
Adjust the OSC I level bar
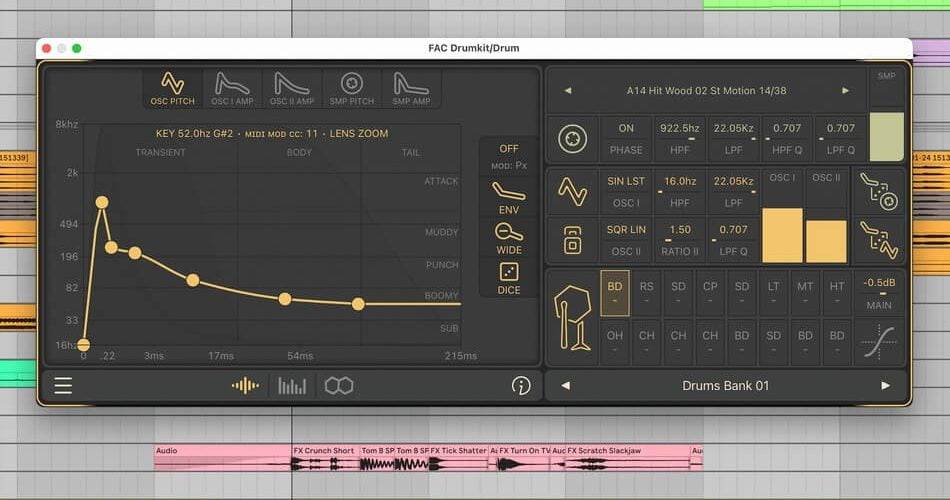coord(782,235)
